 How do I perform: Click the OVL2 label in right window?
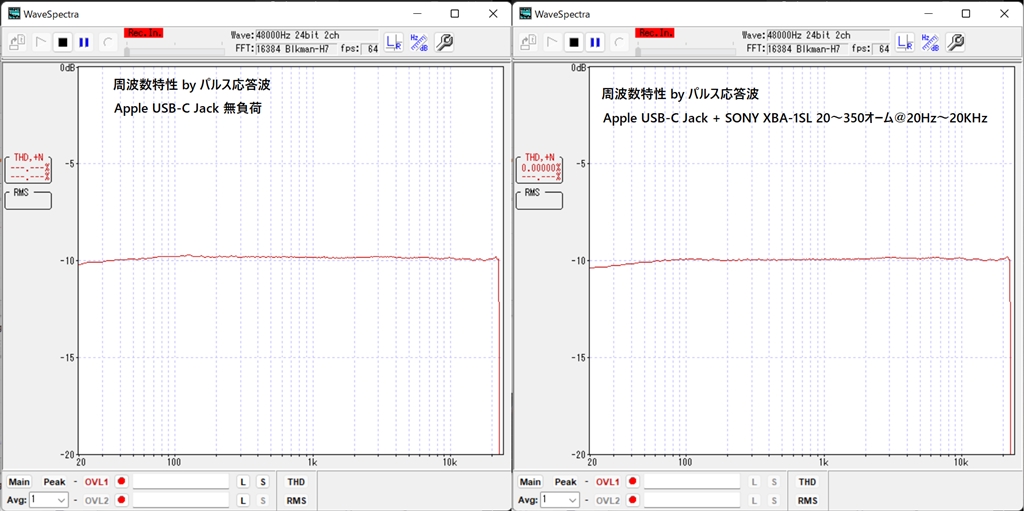[x=608, y=500]
